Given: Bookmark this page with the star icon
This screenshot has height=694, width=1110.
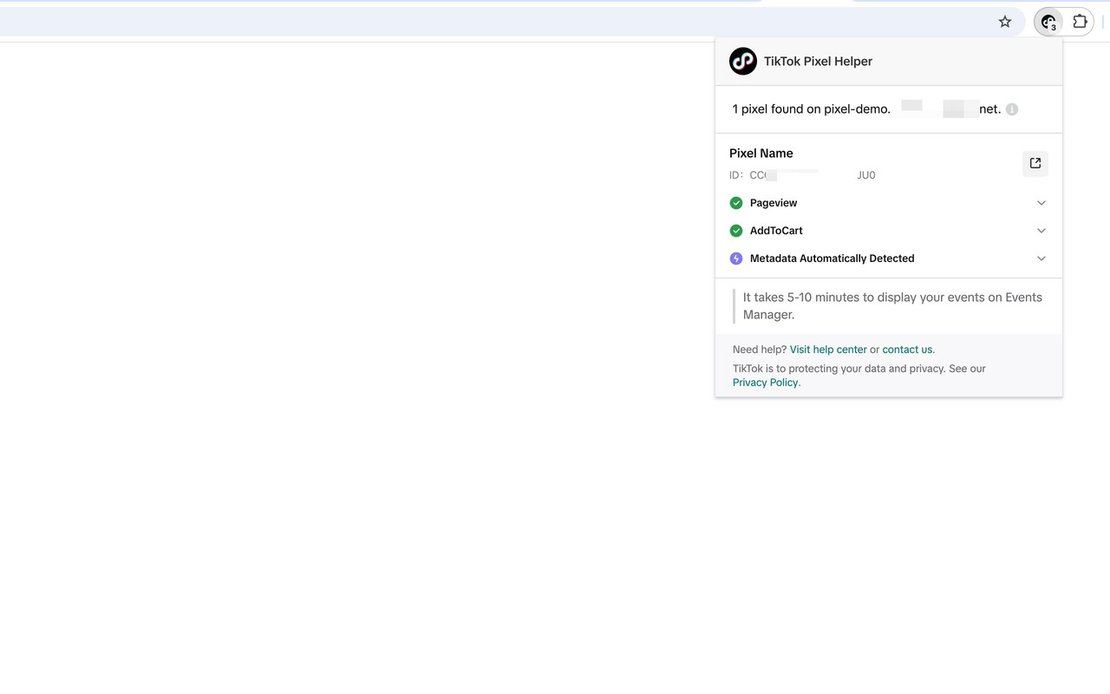Looking at the screenshot, I should point(1005,22).
